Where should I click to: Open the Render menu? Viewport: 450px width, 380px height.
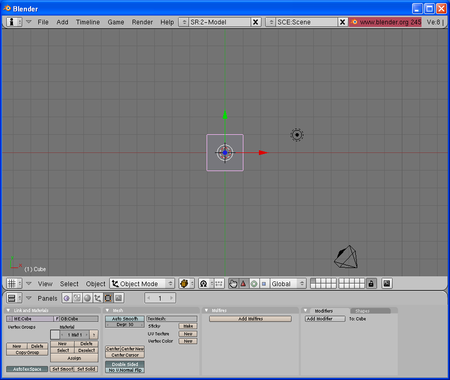click(142, 22)
